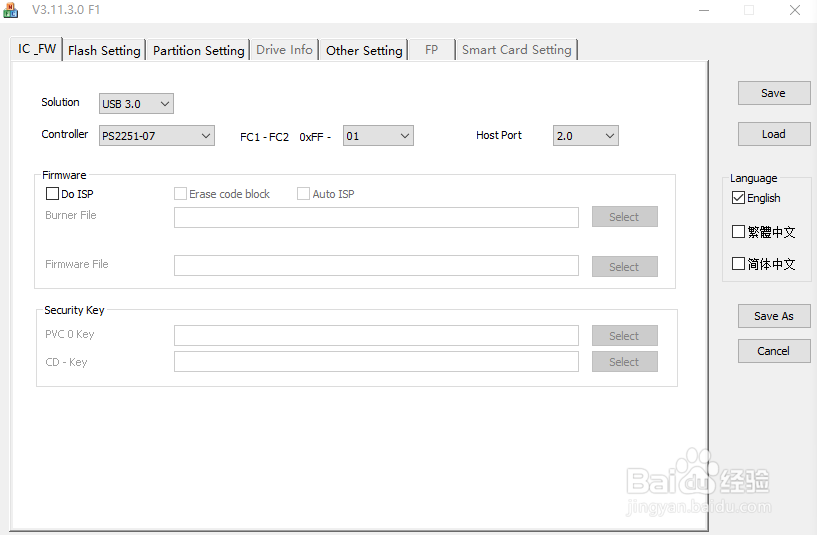The width and height of the screenshot is (817, 535).
Task: Click the Cancel button
Action: click(x=774, y=351)
